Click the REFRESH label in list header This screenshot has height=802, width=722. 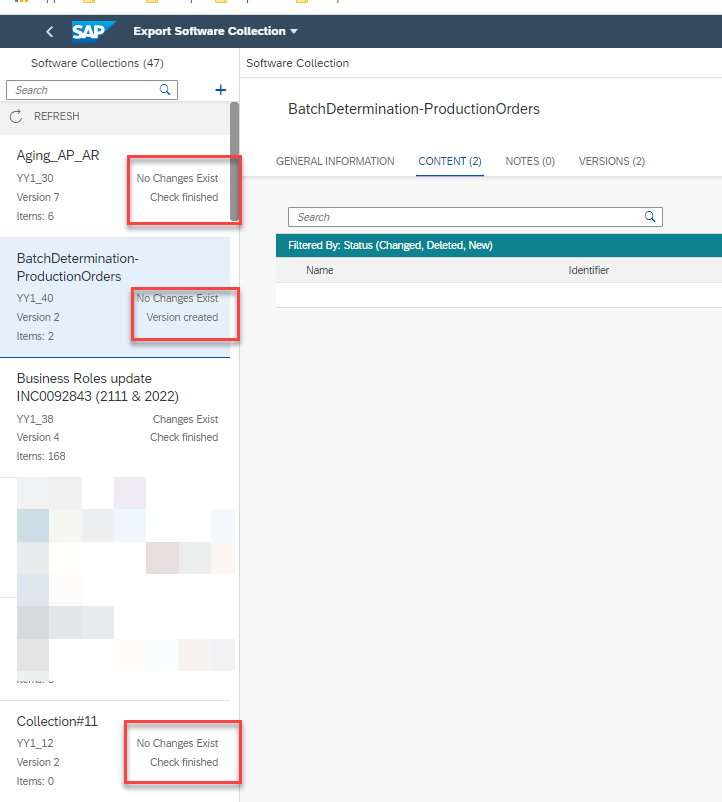tap(57, 117)
